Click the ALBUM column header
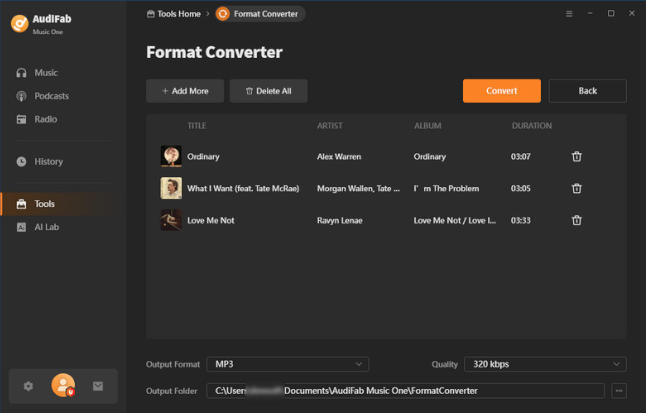Screen dimensions: 646x413 [428, 126]
